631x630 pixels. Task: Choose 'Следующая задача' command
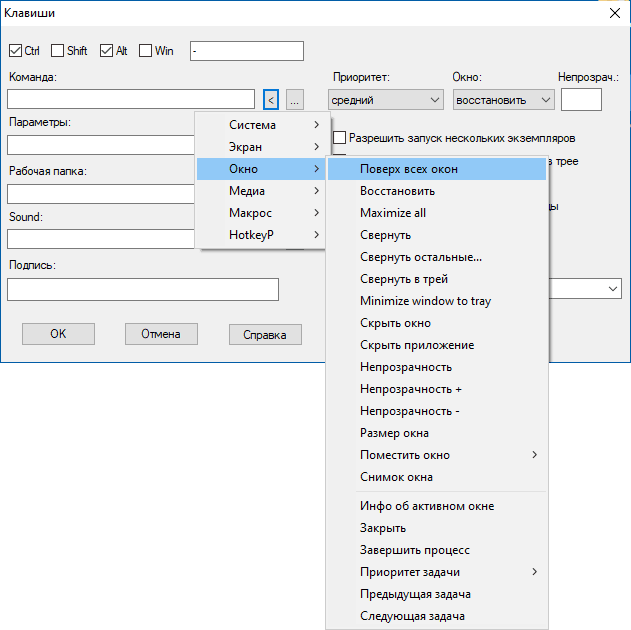click(437, 616)
